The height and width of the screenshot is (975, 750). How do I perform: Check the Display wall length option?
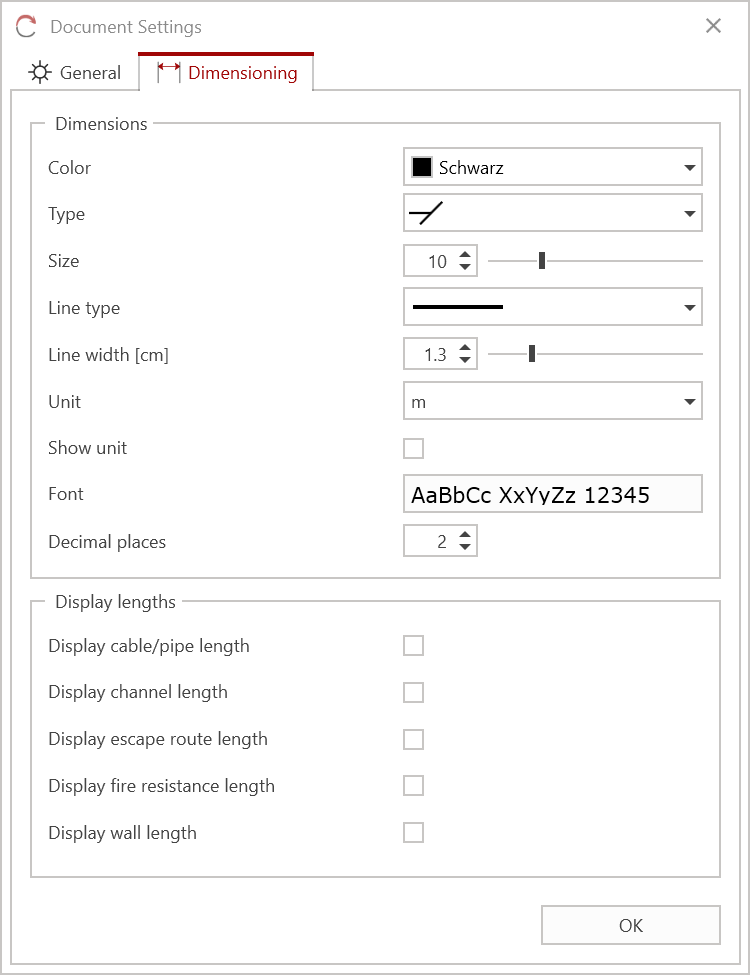click(x=413, y=832)
